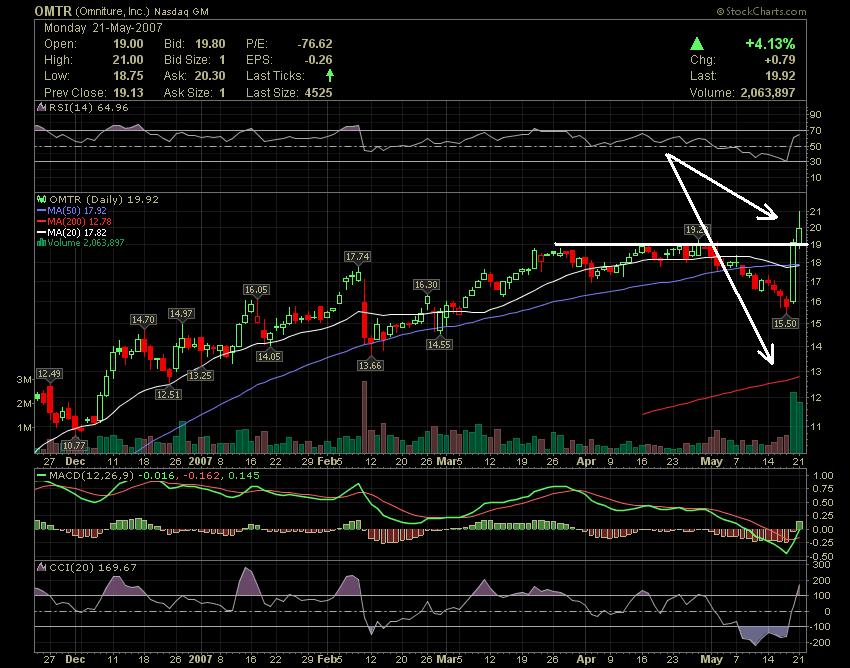Click the blue MA(50) line swatch
This screenshot has height=668, width=850.
point(41,210)
